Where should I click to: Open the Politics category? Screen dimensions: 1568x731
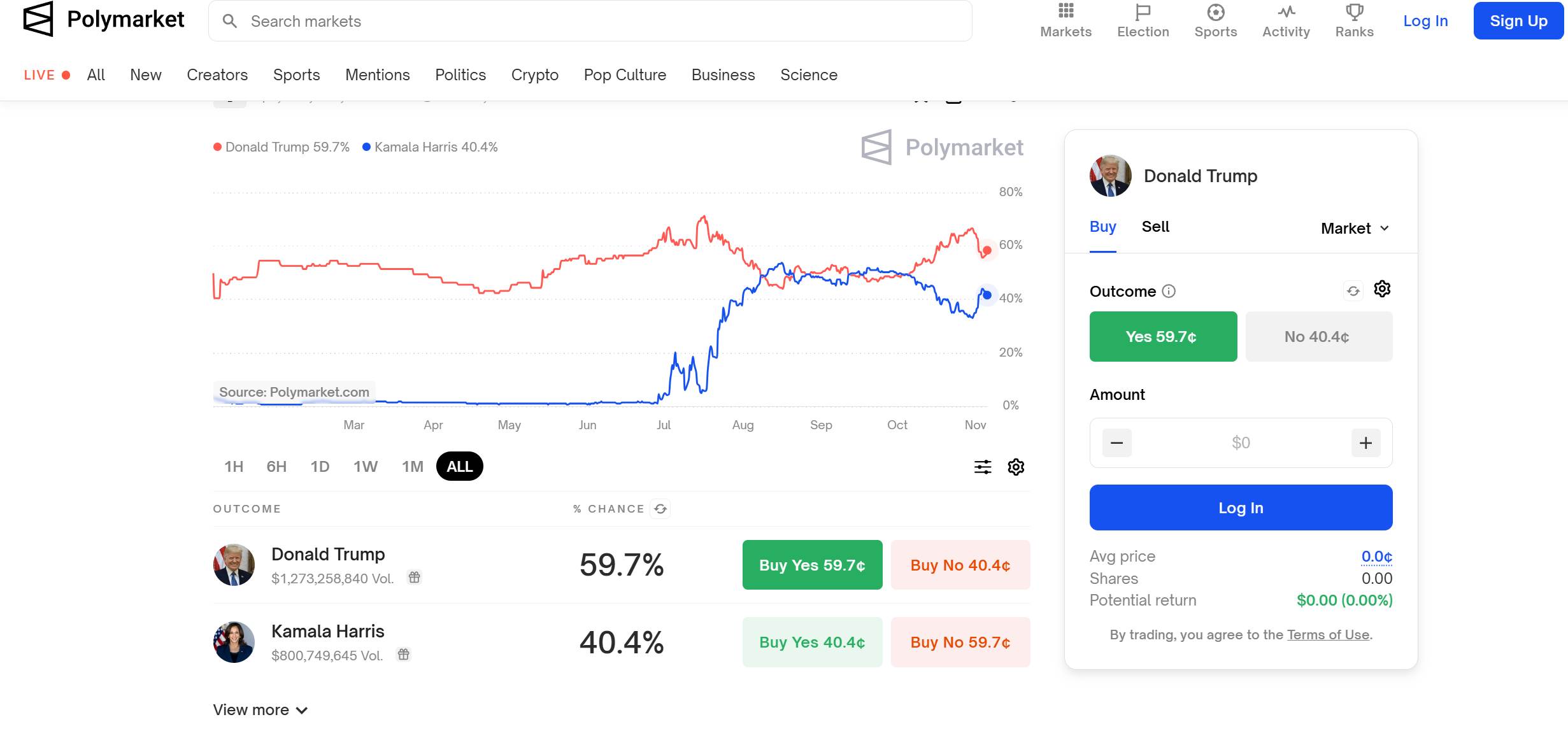click(x=460, y=75)
